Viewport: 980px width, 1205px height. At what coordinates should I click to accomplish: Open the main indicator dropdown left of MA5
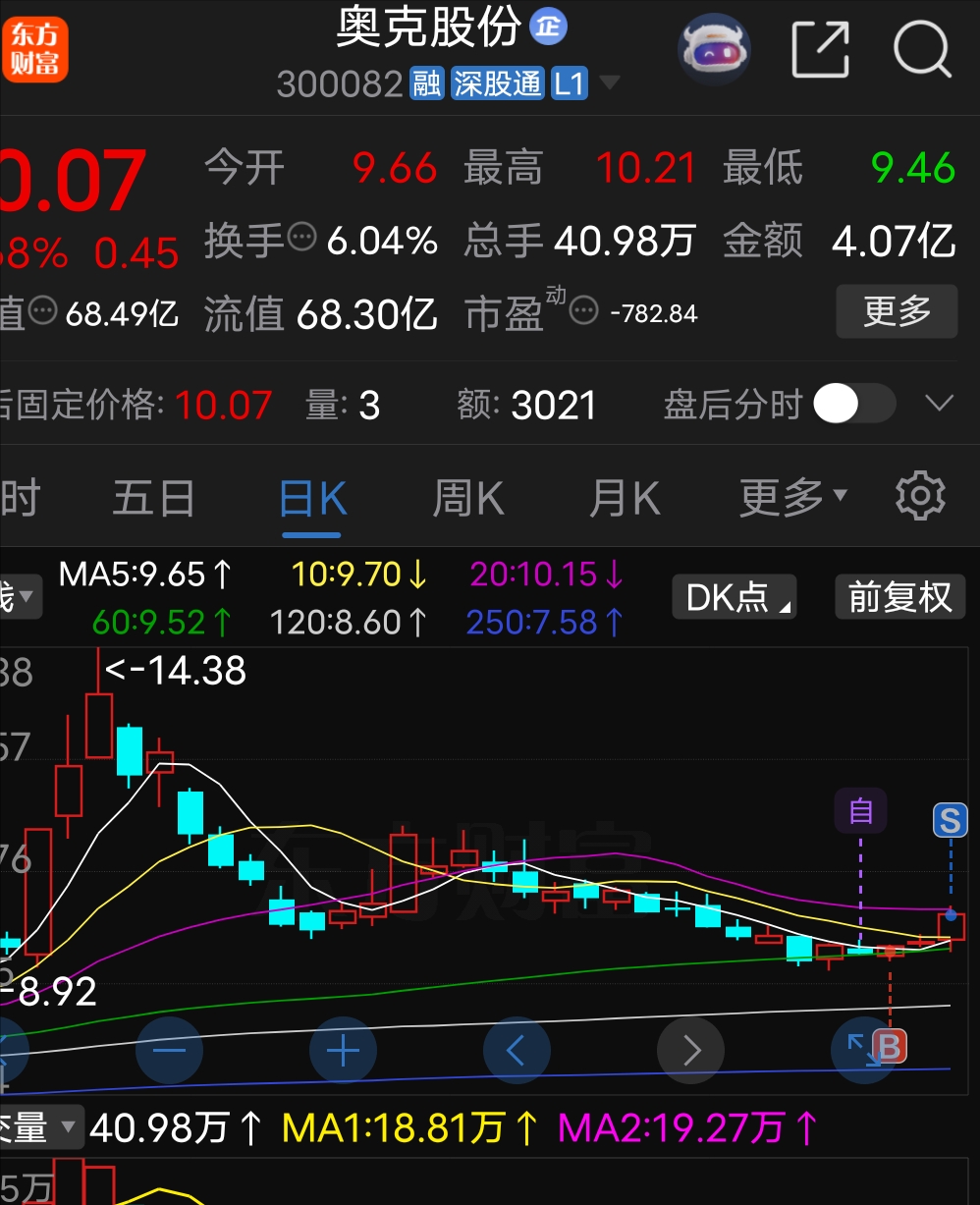(20, 595)
